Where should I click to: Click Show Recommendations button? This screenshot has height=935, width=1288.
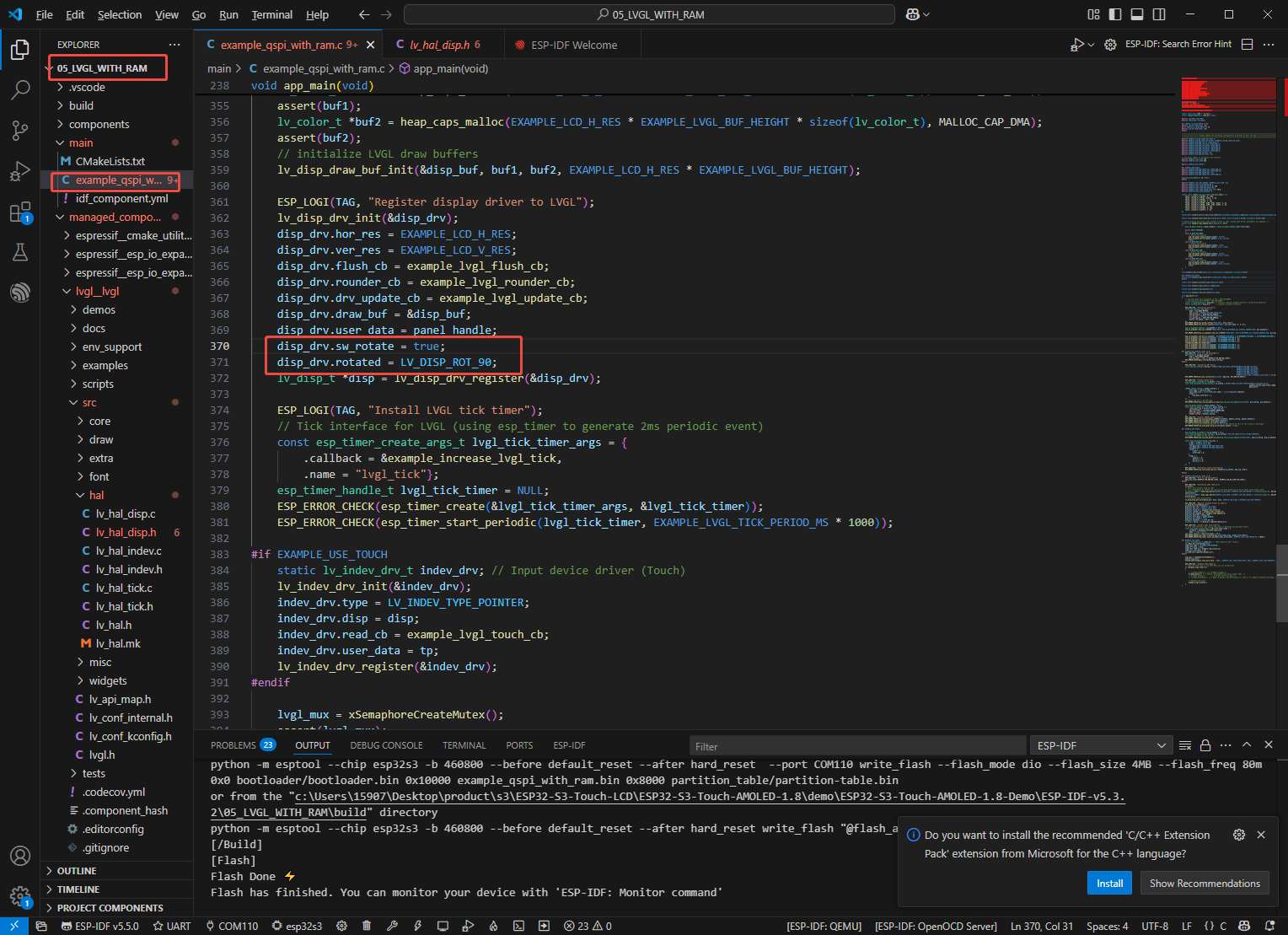click(1204, 883)
